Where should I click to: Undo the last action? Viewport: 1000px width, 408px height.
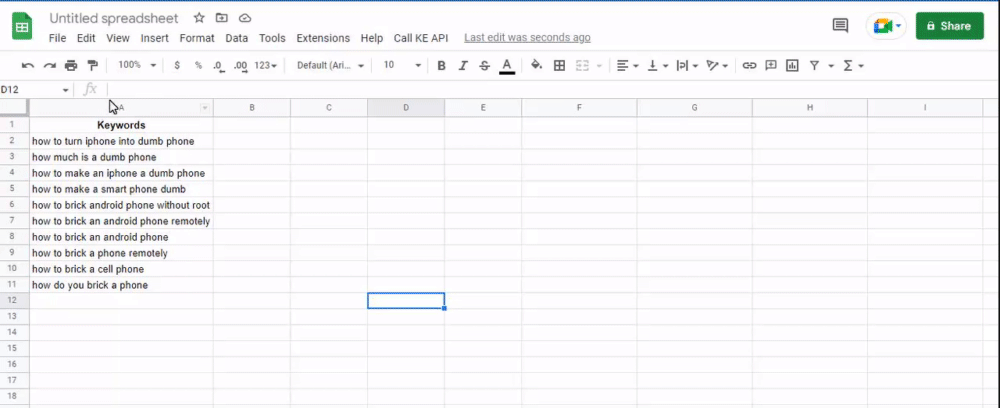[x=28, y=66]
